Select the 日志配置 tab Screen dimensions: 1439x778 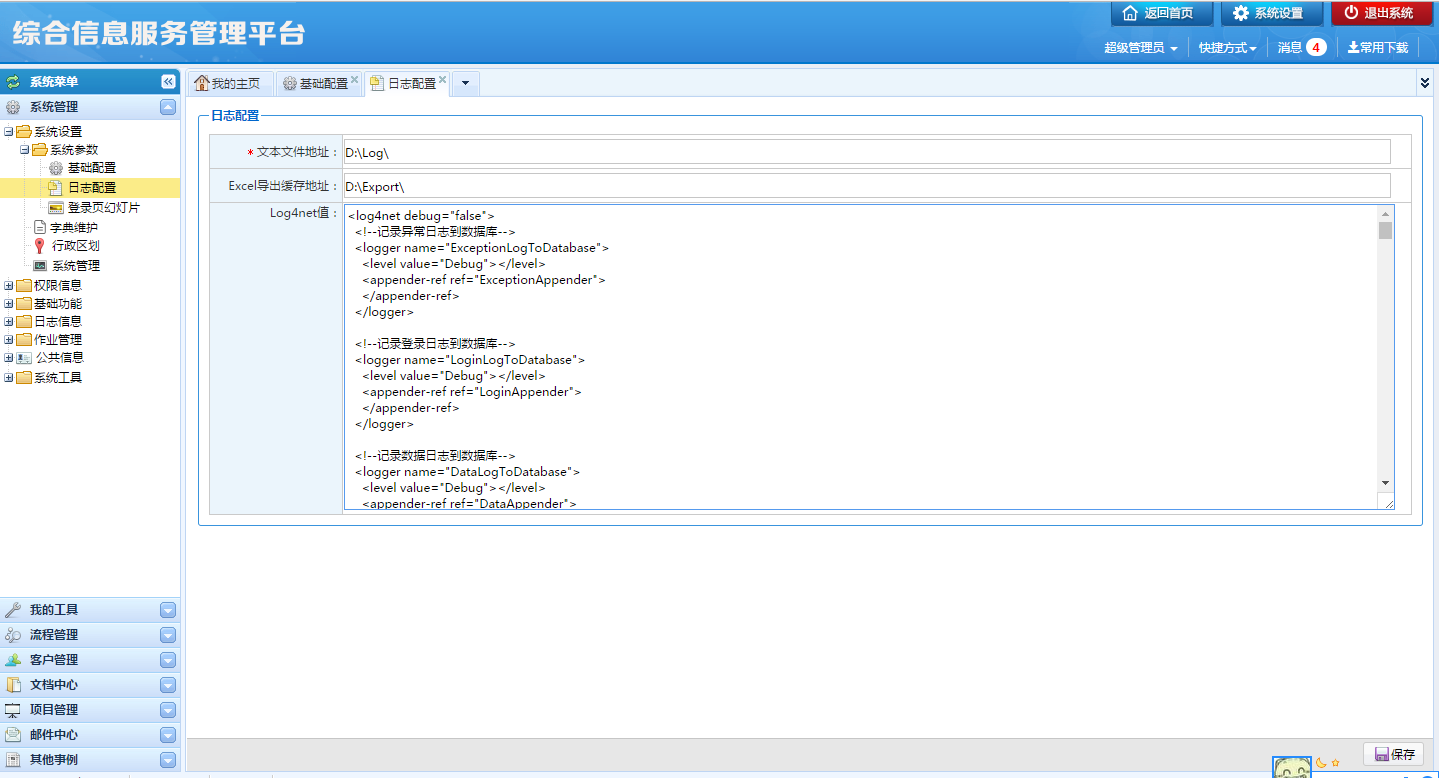[x=406, y=84]
